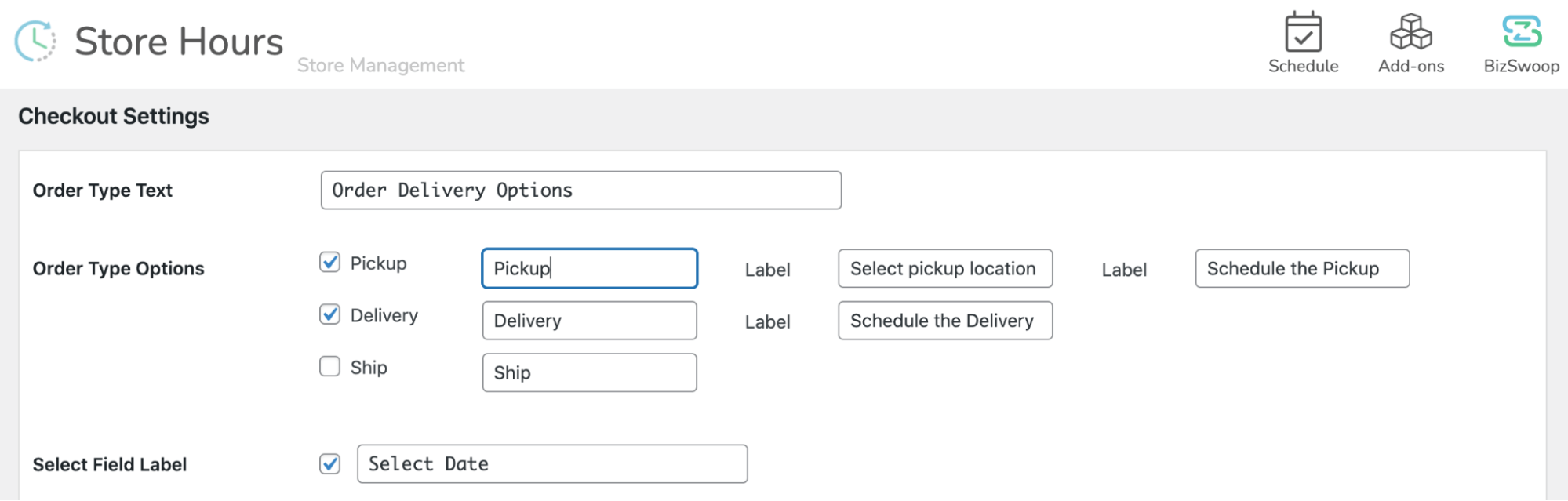Screen dimensions: 1568x501
Task: Edit the Order Delivery Options text field
Action: [580, 191]
